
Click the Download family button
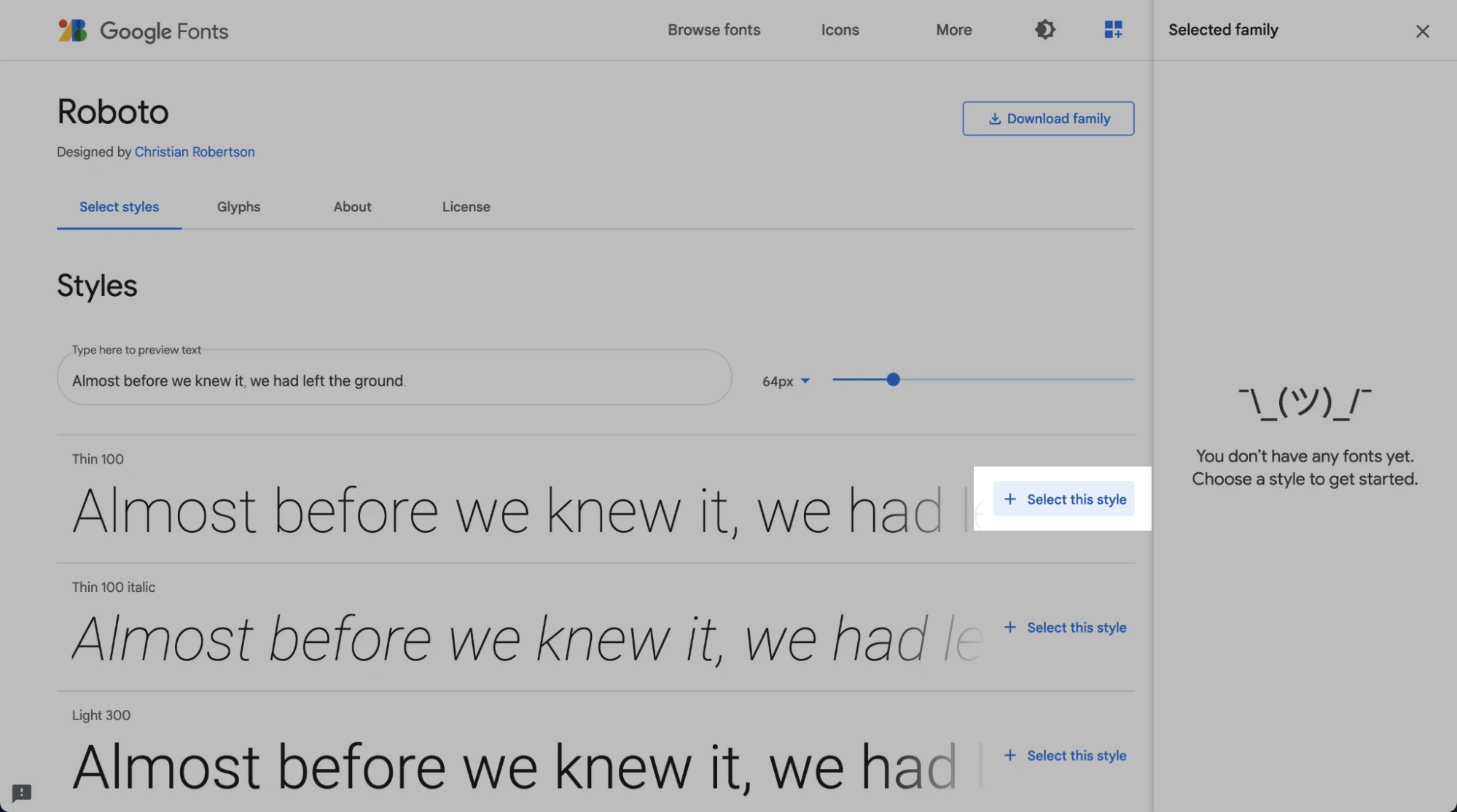1048,119
